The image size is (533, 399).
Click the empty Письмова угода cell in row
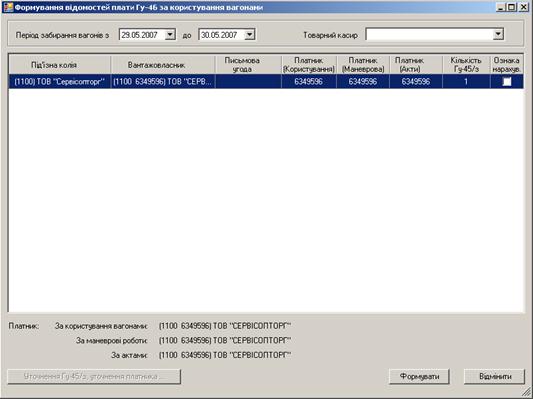pos(248,82)
